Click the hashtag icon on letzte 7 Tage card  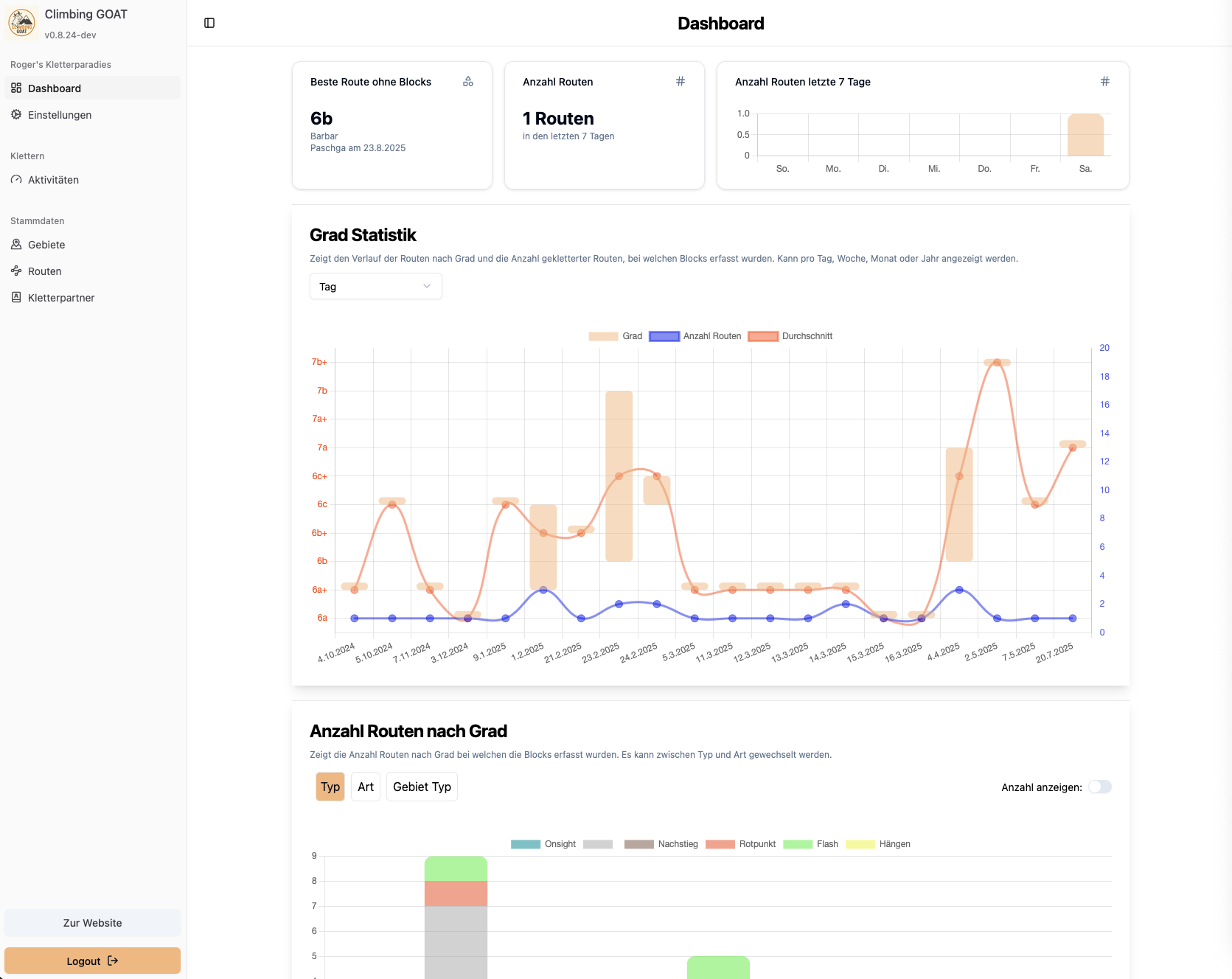coord(1104,82)
